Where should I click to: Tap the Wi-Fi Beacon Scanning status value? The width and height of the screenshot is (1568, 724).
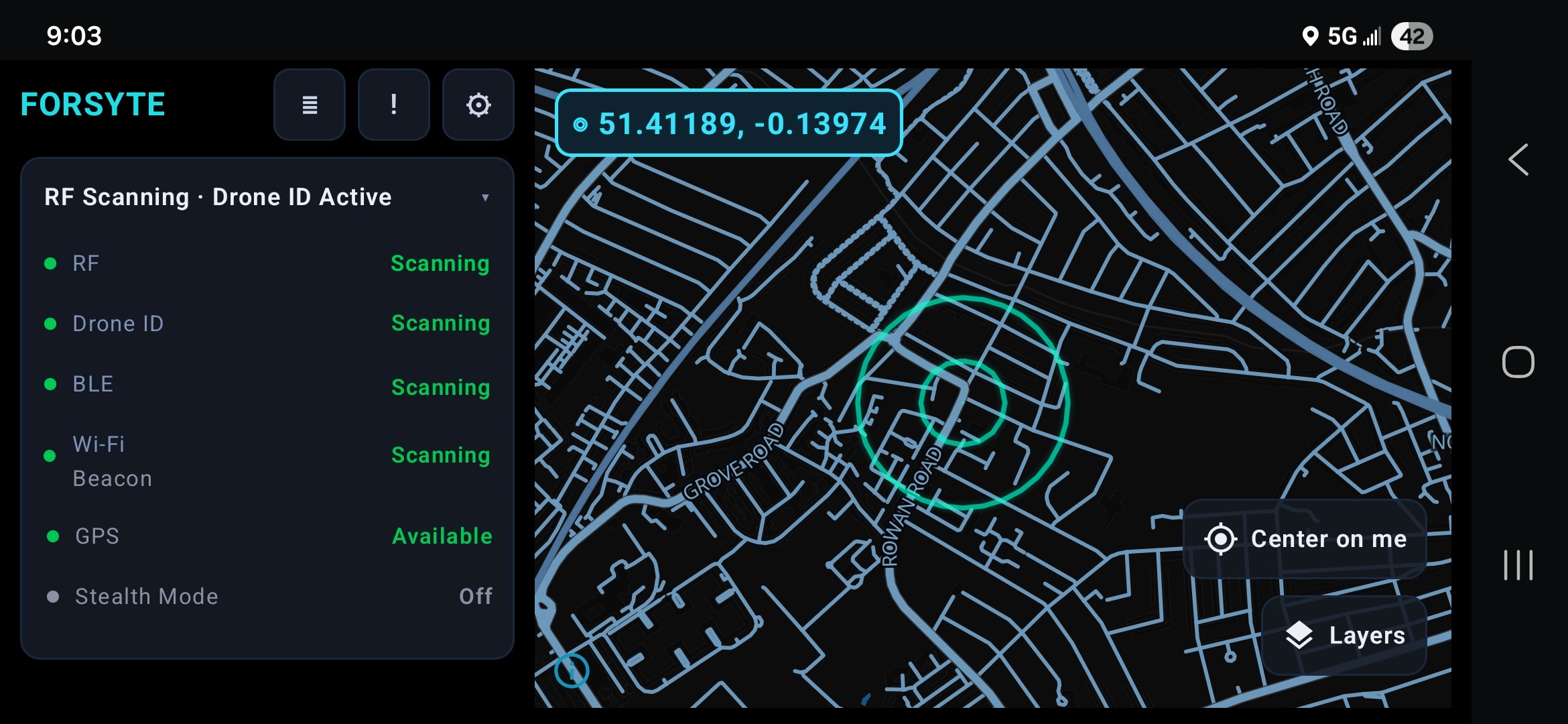(x=441, y=455)
